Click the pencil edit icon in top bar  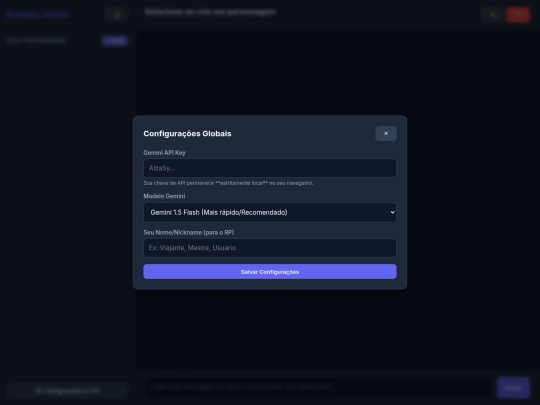pos(494,15)
